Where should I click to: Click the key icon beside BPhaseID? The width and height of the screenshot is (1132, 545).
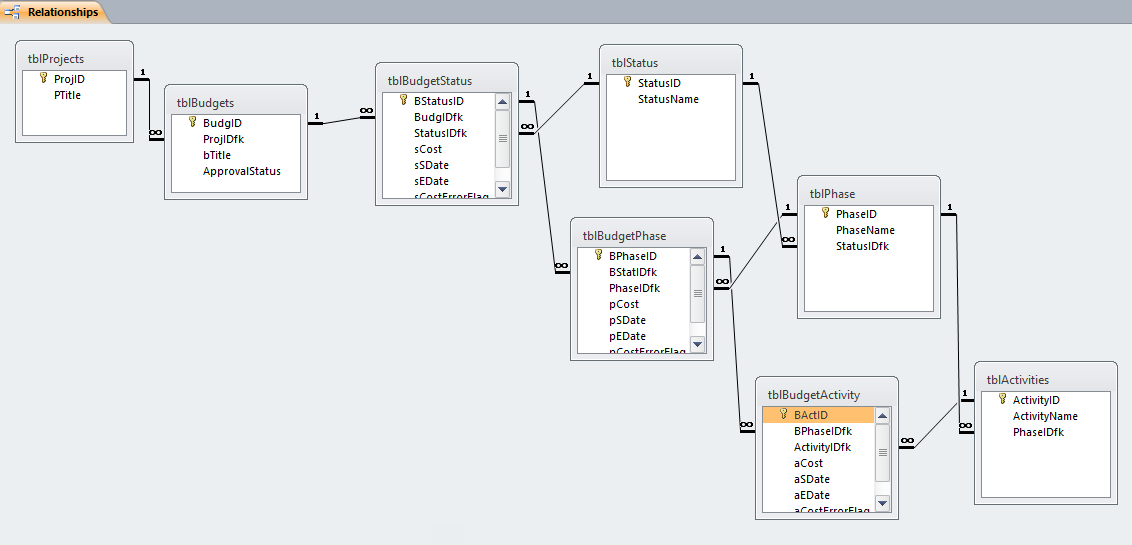click(598, 255)
